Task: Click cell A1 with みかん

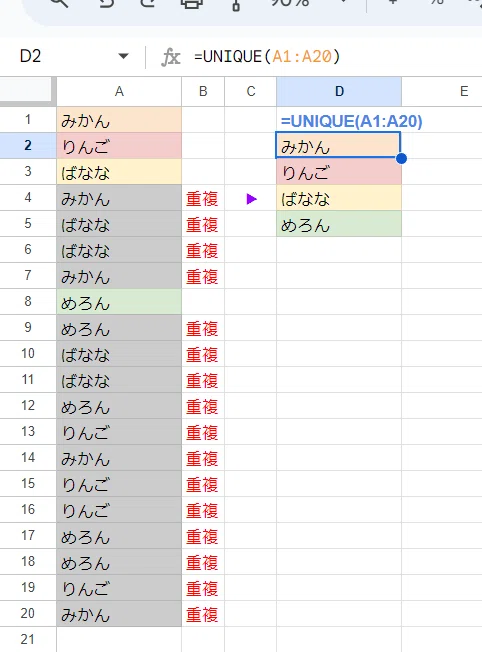Action: tap(119, 119)
